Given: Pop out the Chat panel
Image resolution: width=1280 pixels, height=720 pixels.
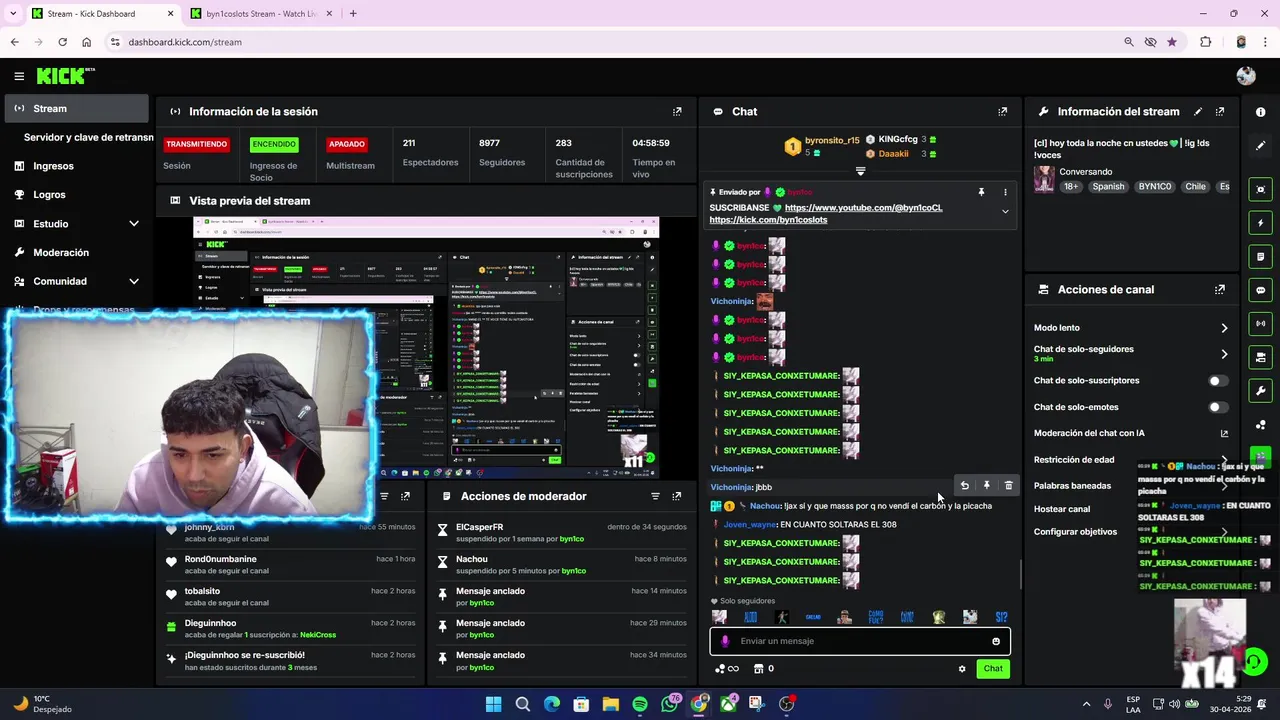Looking at the screenshot, I should point(1003,111).
